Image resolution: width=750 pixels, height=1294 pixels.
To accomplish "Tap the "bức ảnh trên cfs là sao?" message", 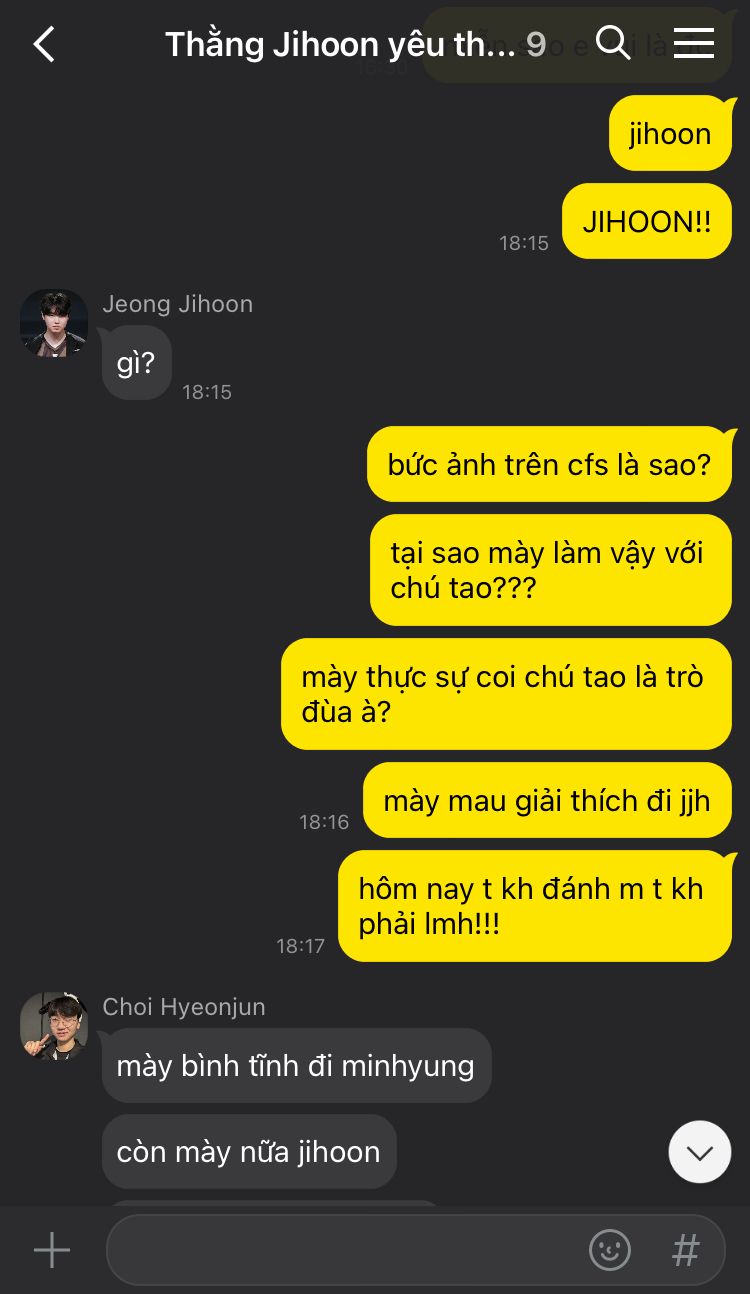I will (549, 464).
